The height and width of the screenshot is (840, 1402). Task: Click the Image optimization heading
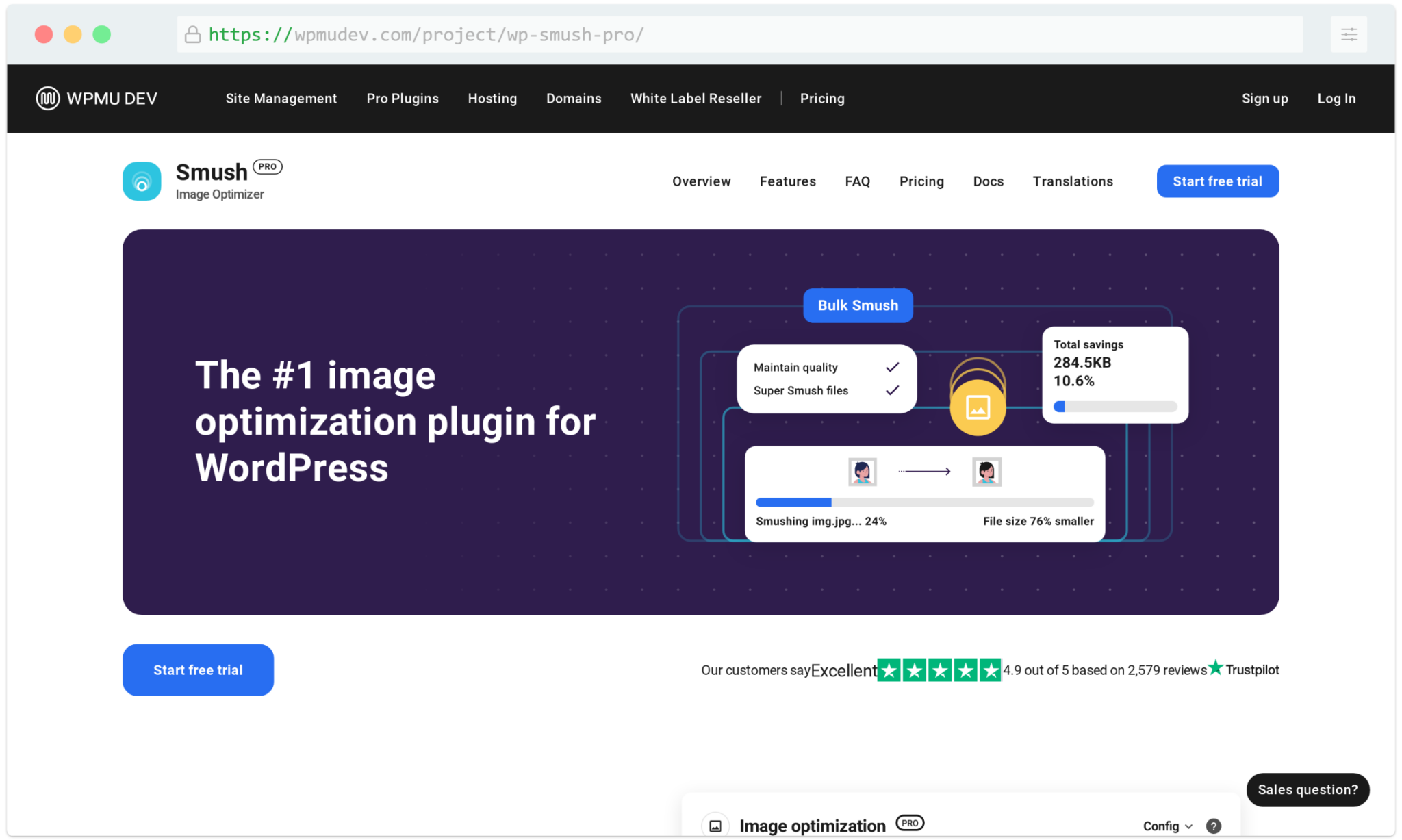(x=812, y=826)
